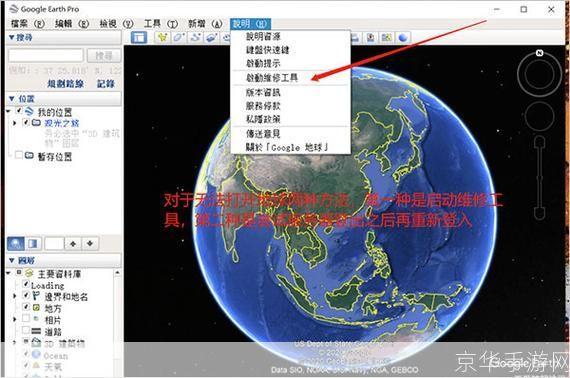Screen dimensions: 570x378
Task: Click the zoom slider top end
Action: click(539, 142)
